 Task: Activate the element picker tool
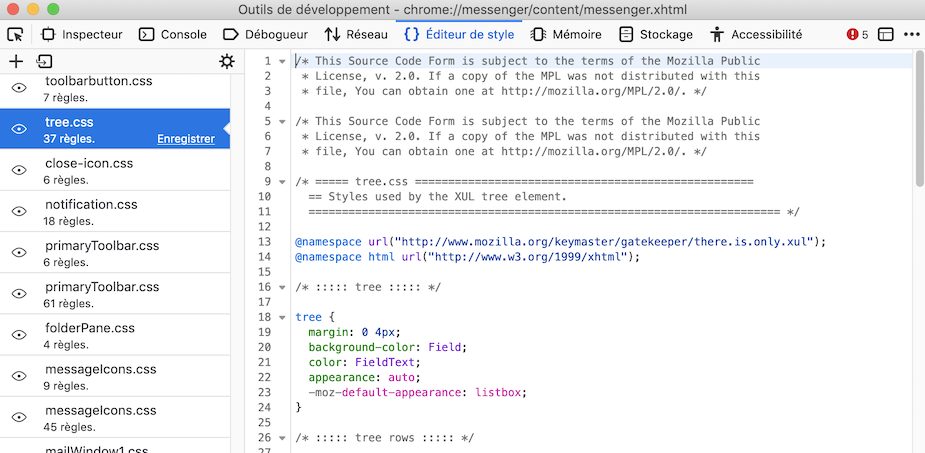pyautogui.click(x=15, y=34)
